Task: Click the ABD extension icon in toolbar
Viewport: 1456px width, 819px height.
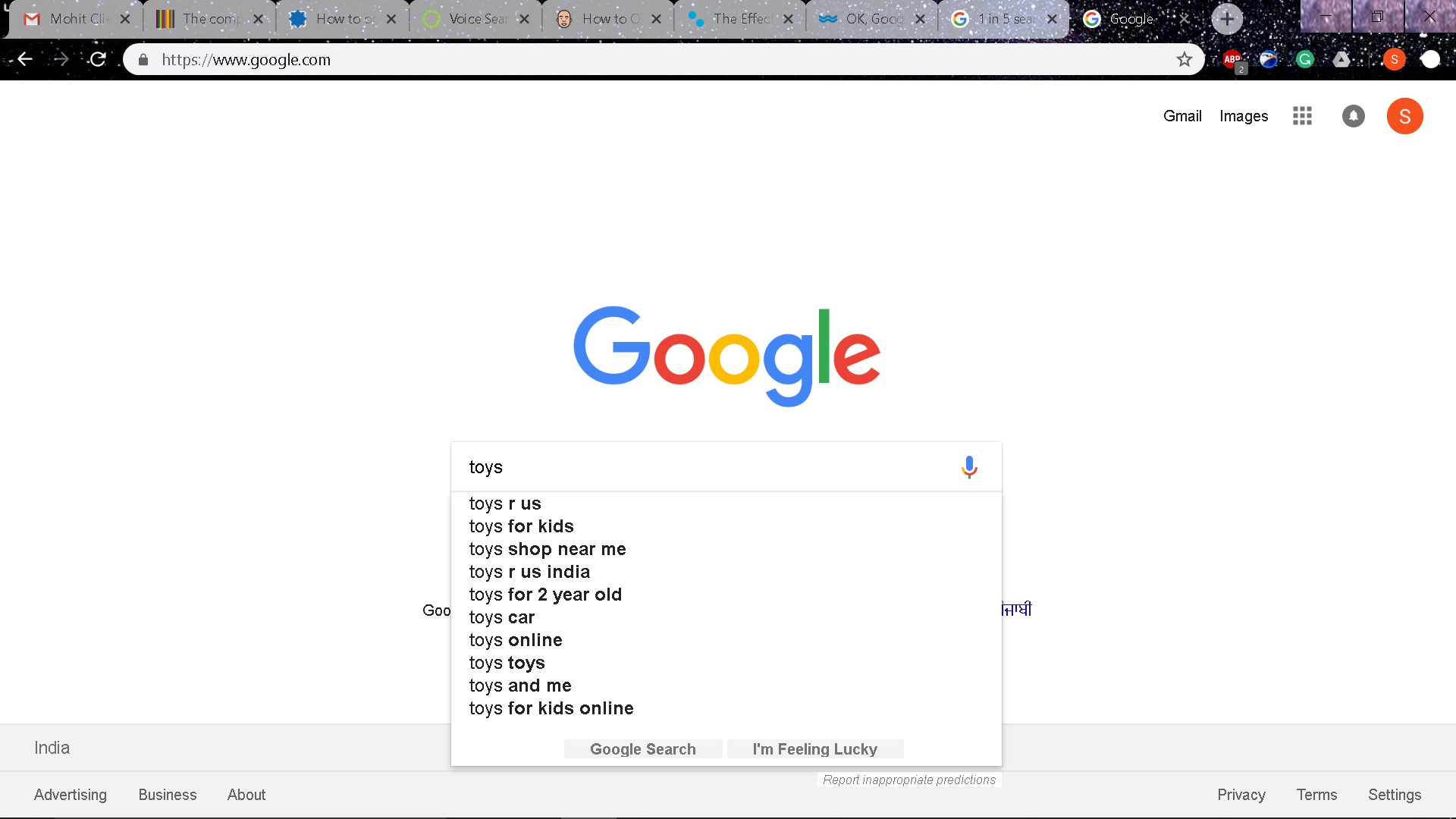Action: coord(1232,59)
